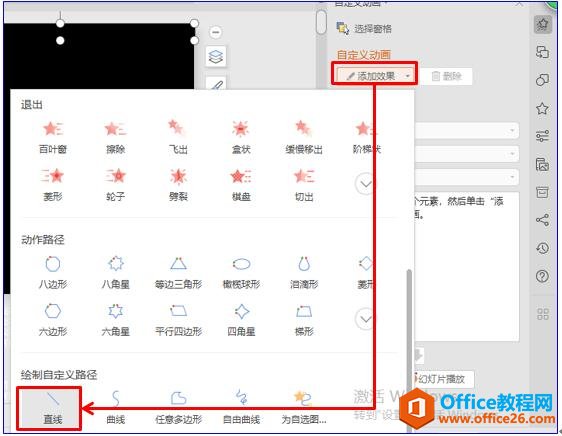Expand more motion path effects
Viewport: 562px width, 436px height.
tap(366, 319)
